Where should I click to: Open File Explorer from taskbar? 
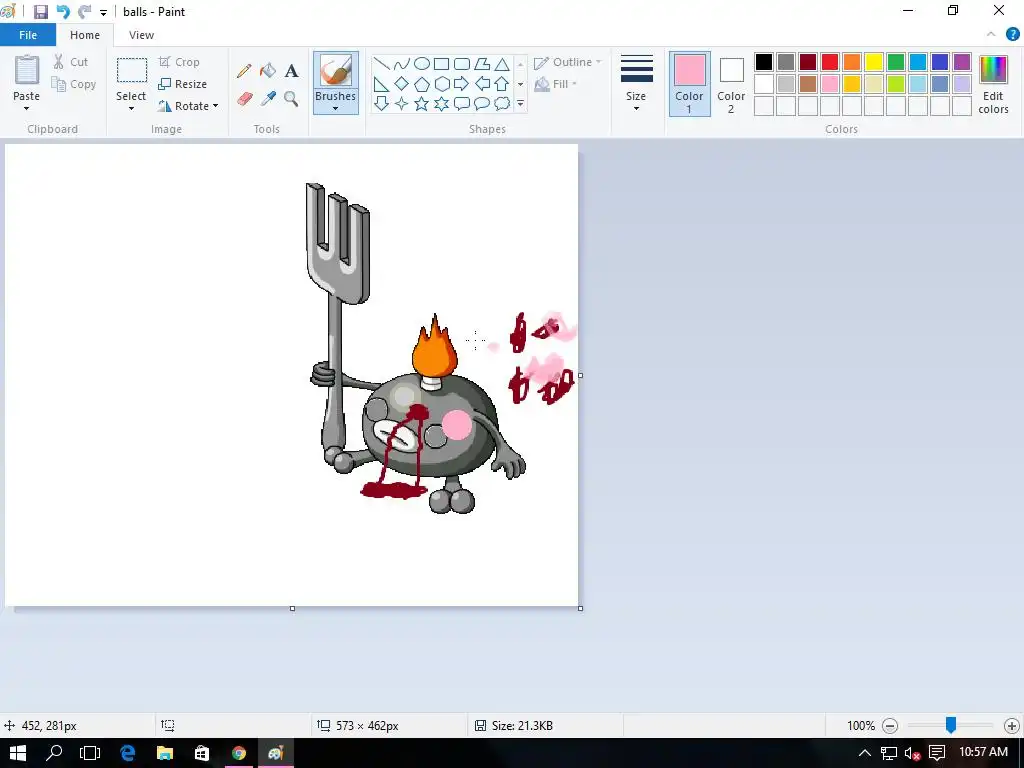[x=165, y=753]
